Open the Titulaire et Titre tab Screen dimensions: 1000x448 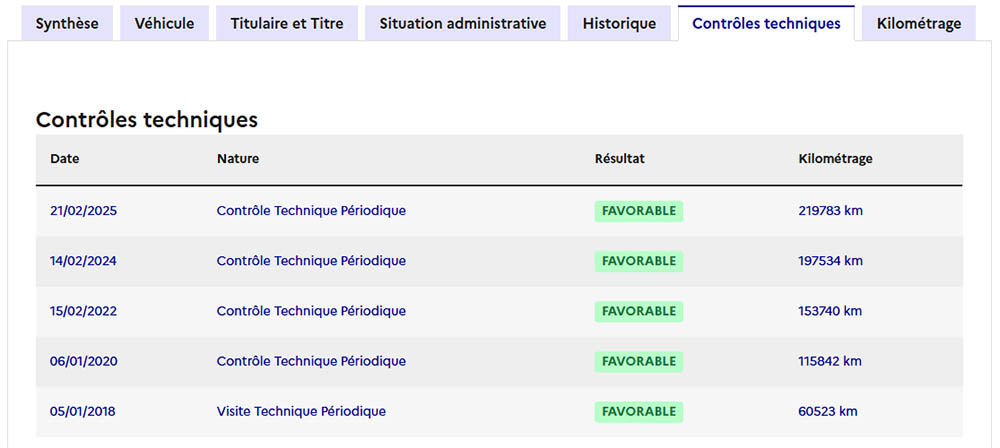[x=287, y=24]
